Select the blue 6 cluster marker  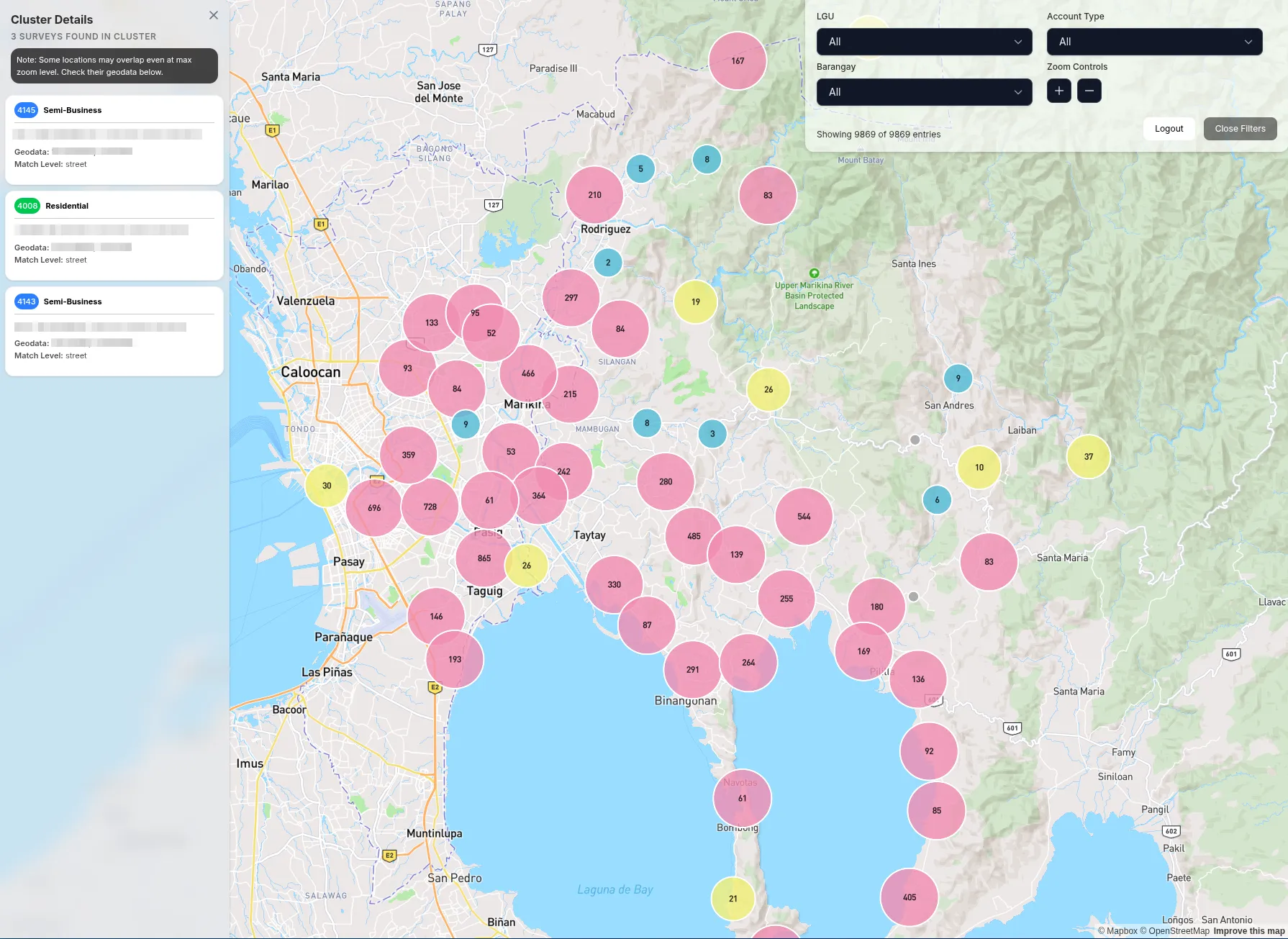pyautogui.click(x=937, y=500)
